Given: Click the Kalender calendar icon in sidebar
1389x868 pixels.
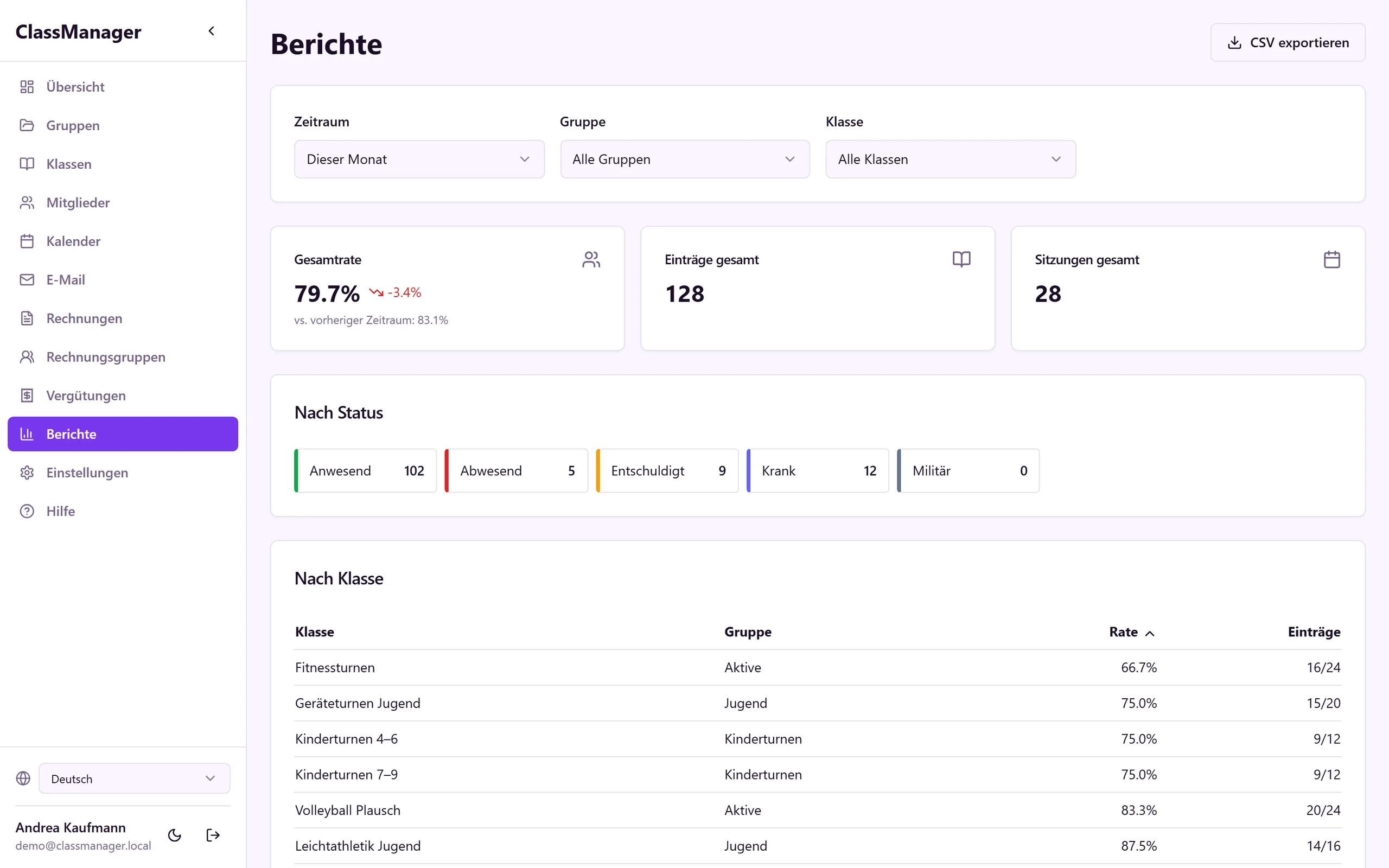Looking at the screenshot, I should [x=27, y=241].
